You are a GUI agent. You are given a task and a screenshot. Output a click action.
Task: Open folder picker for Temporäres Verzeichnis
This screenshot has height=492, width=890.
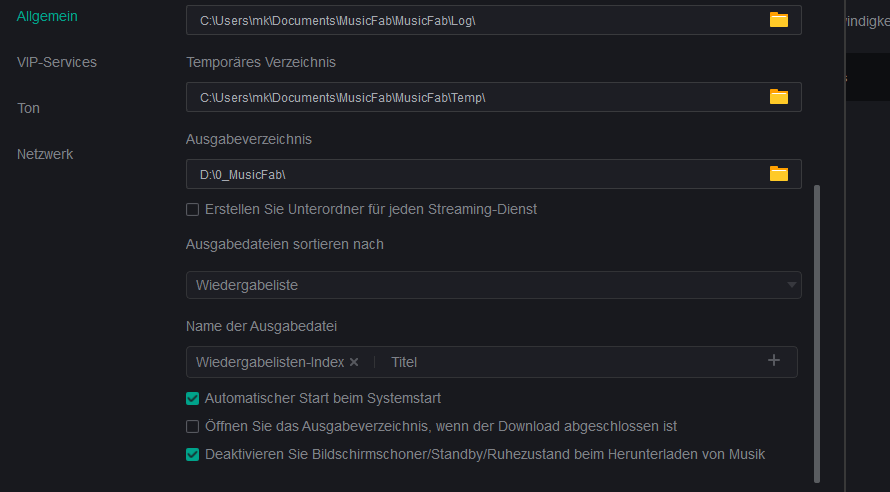pyautogui.click(x=779, y=97)
